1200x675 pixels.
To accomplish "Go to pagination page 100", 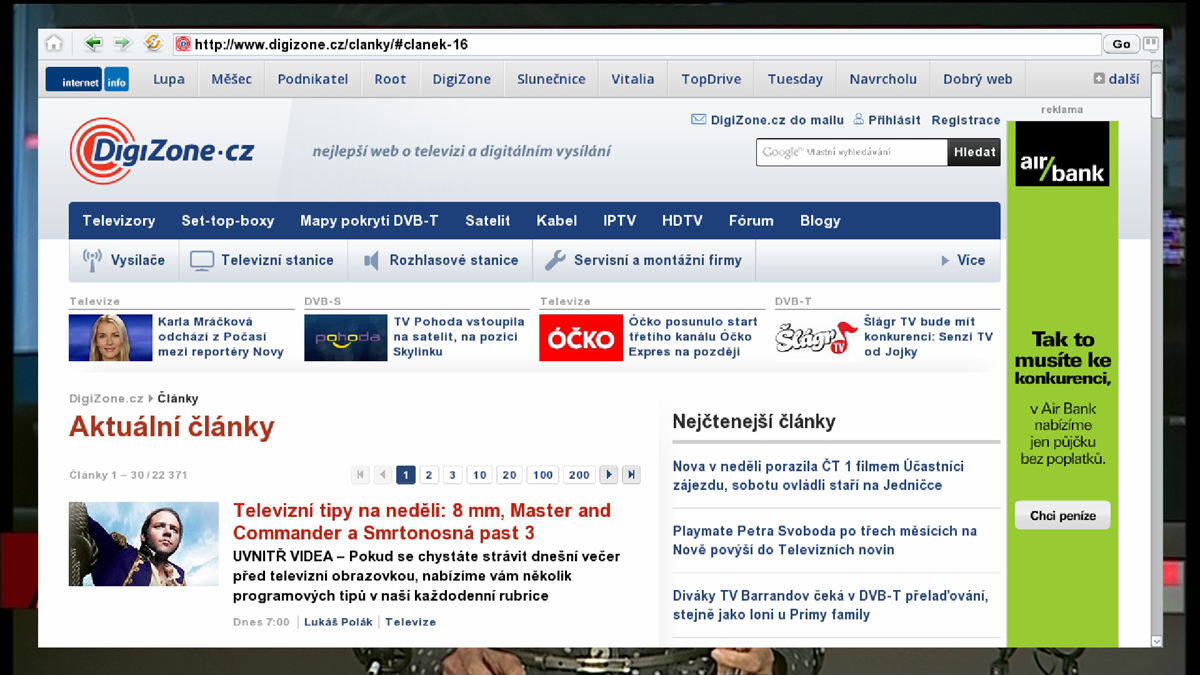I will coord(543,475).
